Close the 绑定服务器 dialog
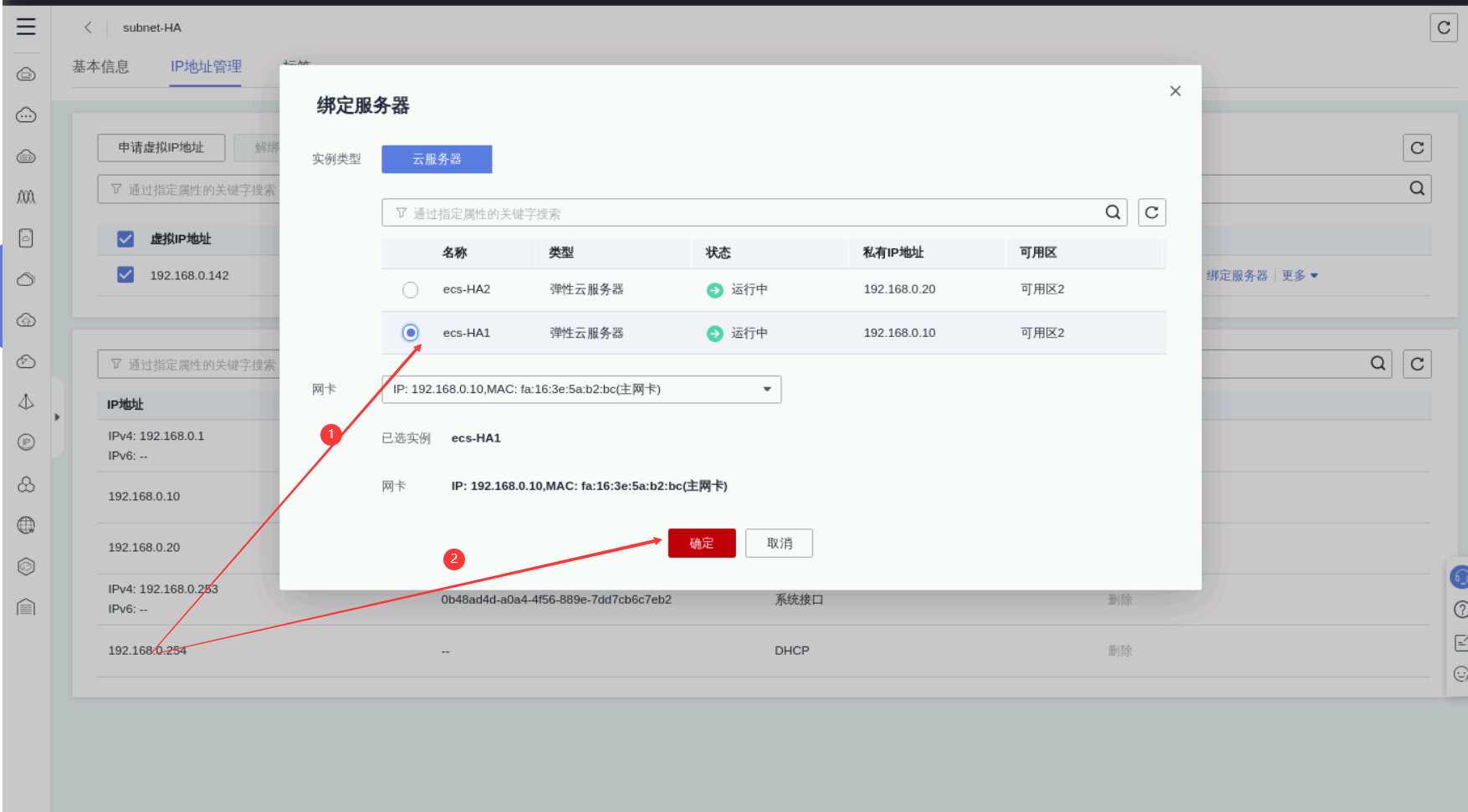 pyautogui.click(x=1175, y=91)
